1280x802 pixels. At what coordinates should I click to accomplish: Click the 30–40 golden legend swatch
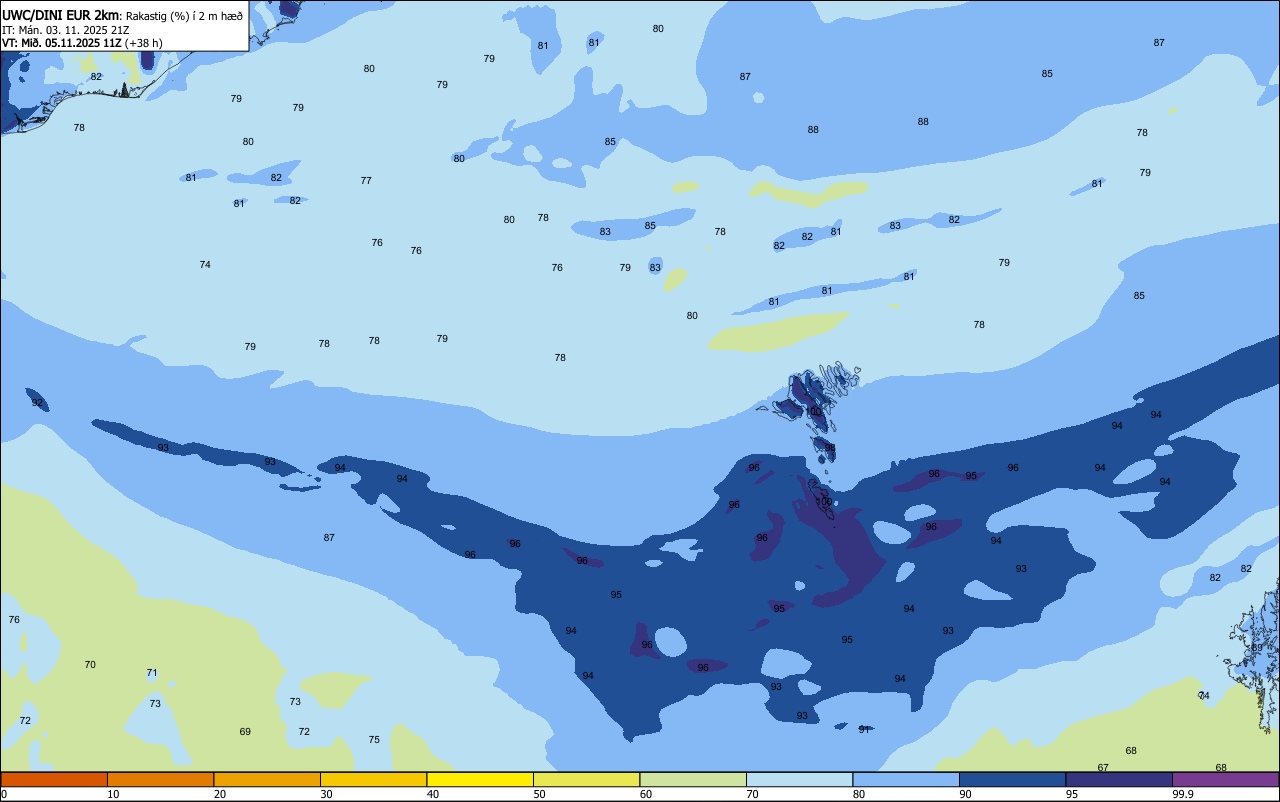(373, 779)
